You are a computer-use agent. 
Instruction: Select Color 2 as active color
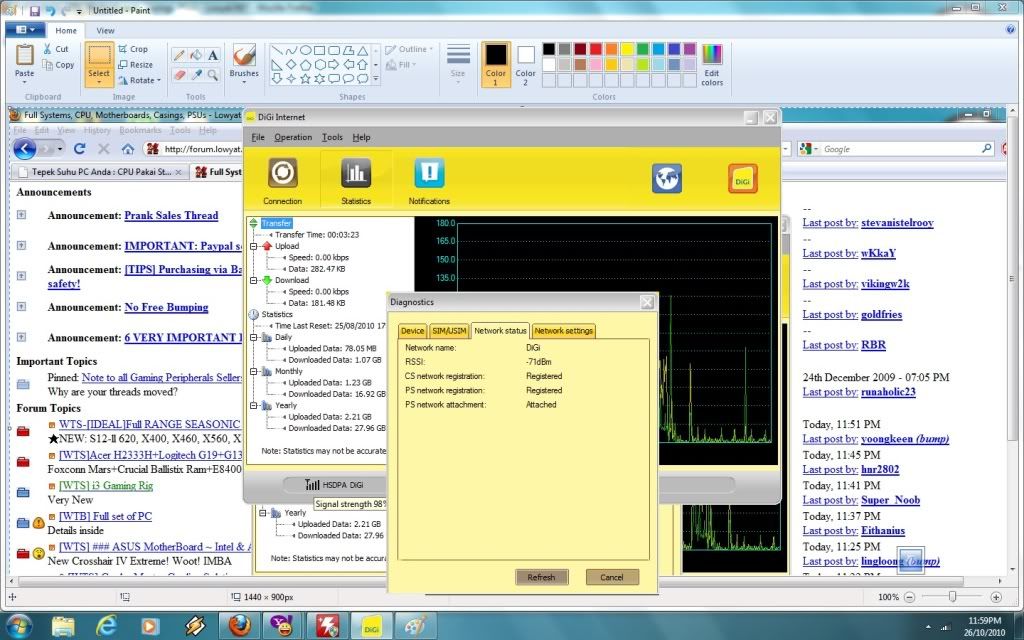click(526, 64)
